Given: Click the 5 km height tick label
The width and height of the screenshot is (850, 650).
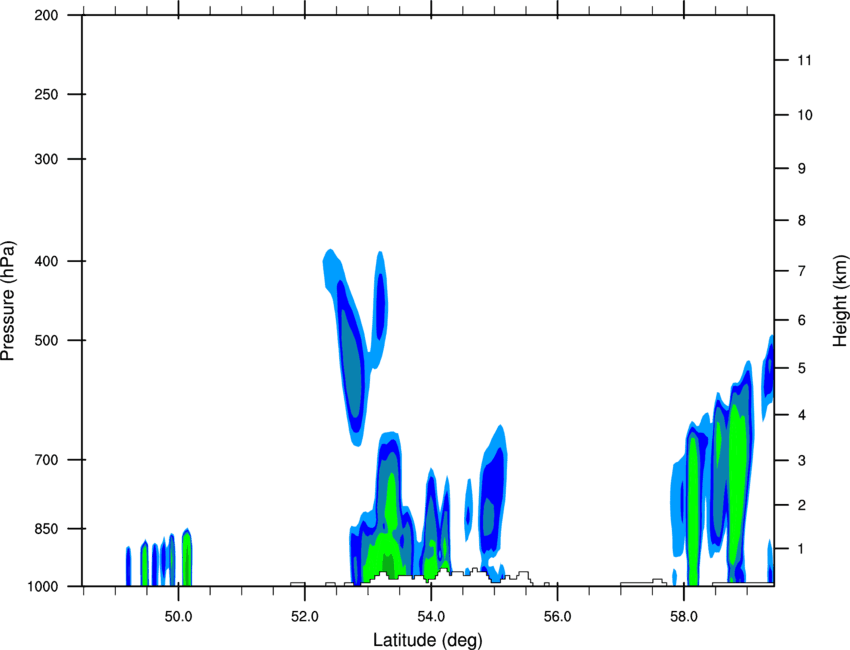Looking at the screenshot, I should [x=801, y=369].
